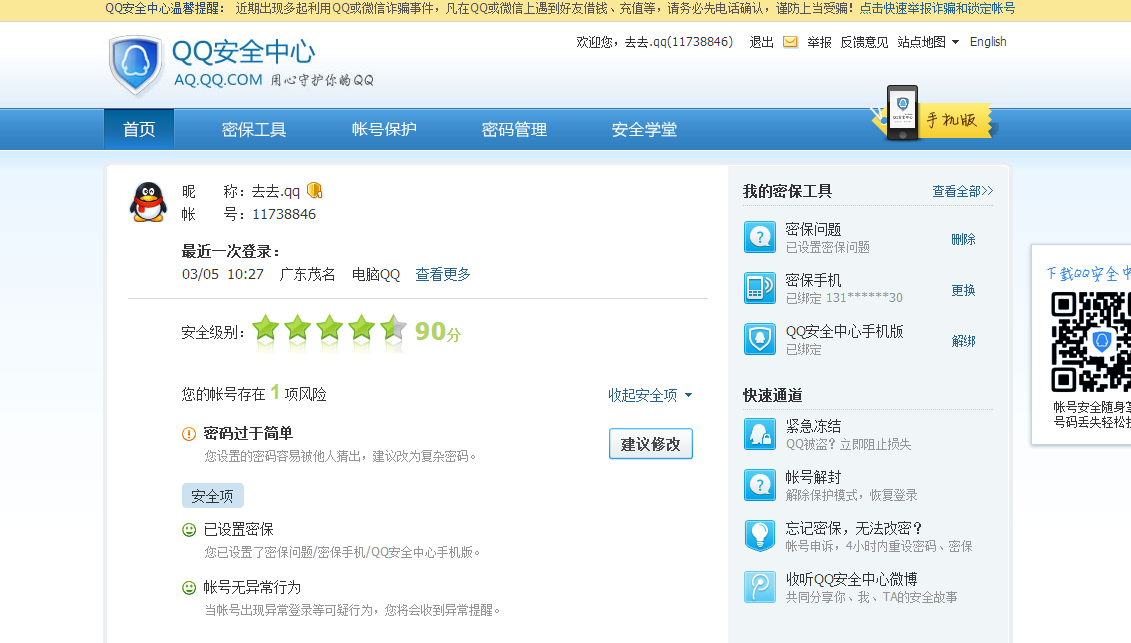
Task: Click the 密保问题 title text
Action: click(x=813, y=229)
